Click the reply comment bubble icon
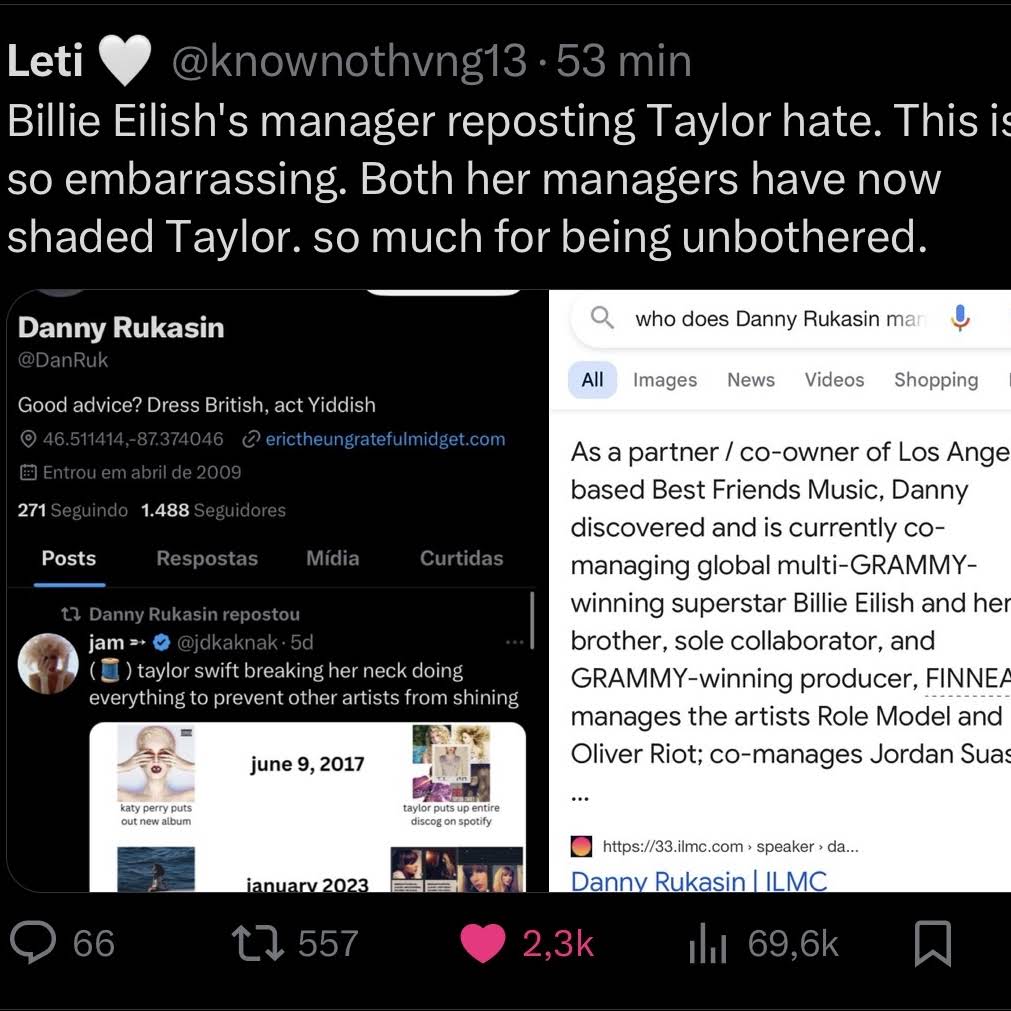 coord(33,943)
